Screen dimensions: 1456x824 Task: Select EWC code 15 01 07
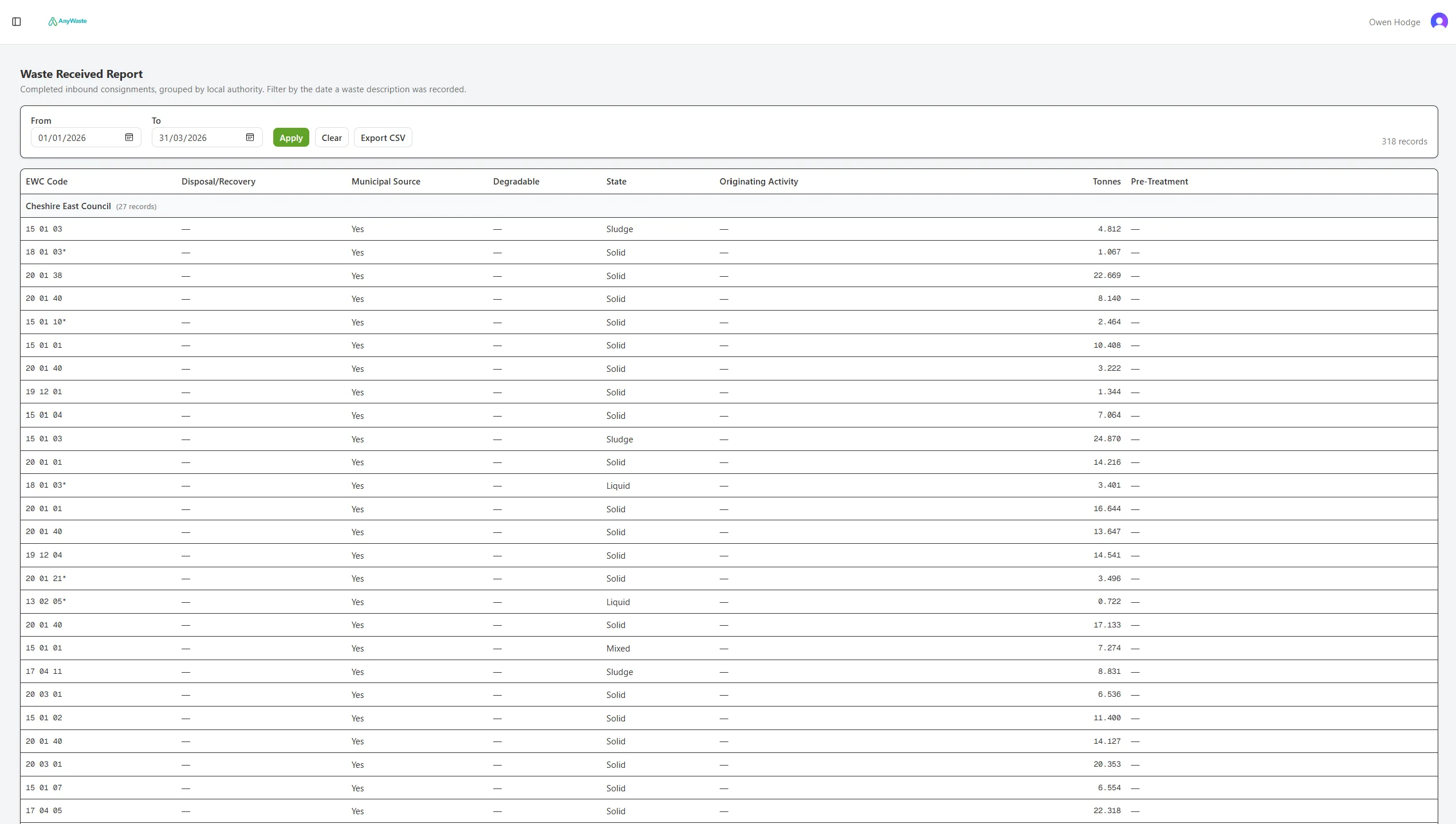[x=44, y=788]
